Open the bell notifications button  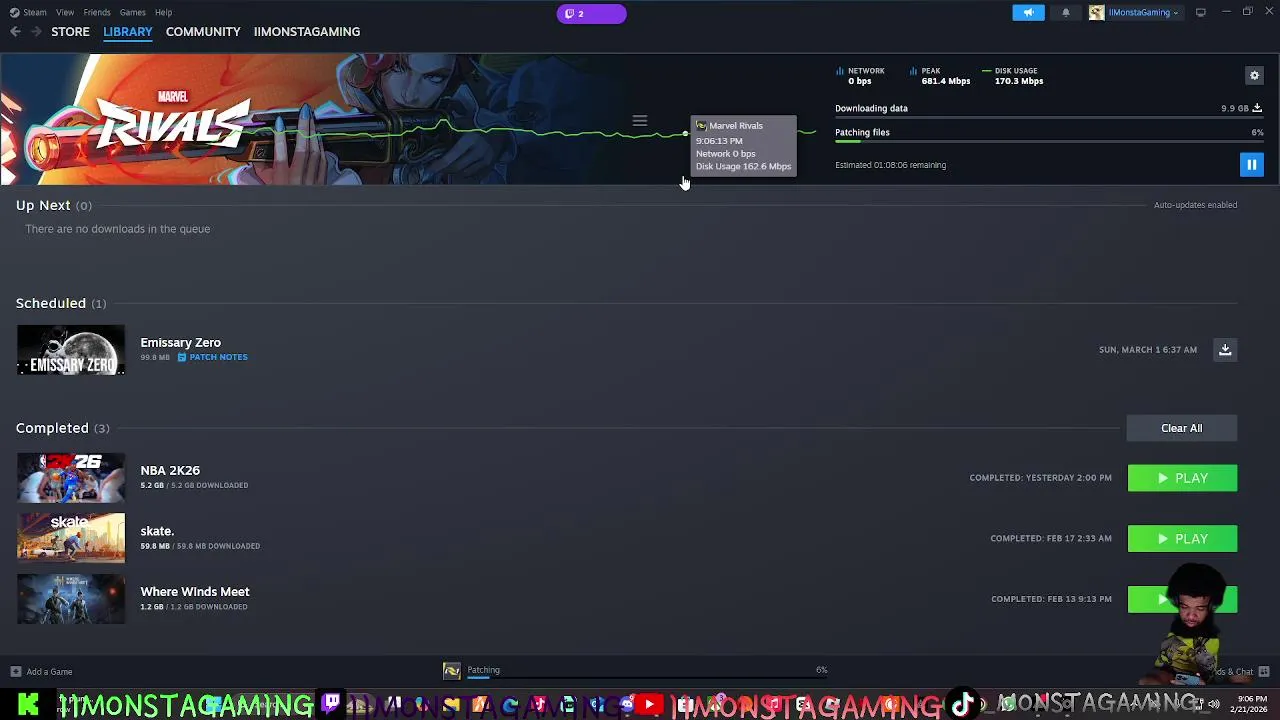pos(1065,12)
